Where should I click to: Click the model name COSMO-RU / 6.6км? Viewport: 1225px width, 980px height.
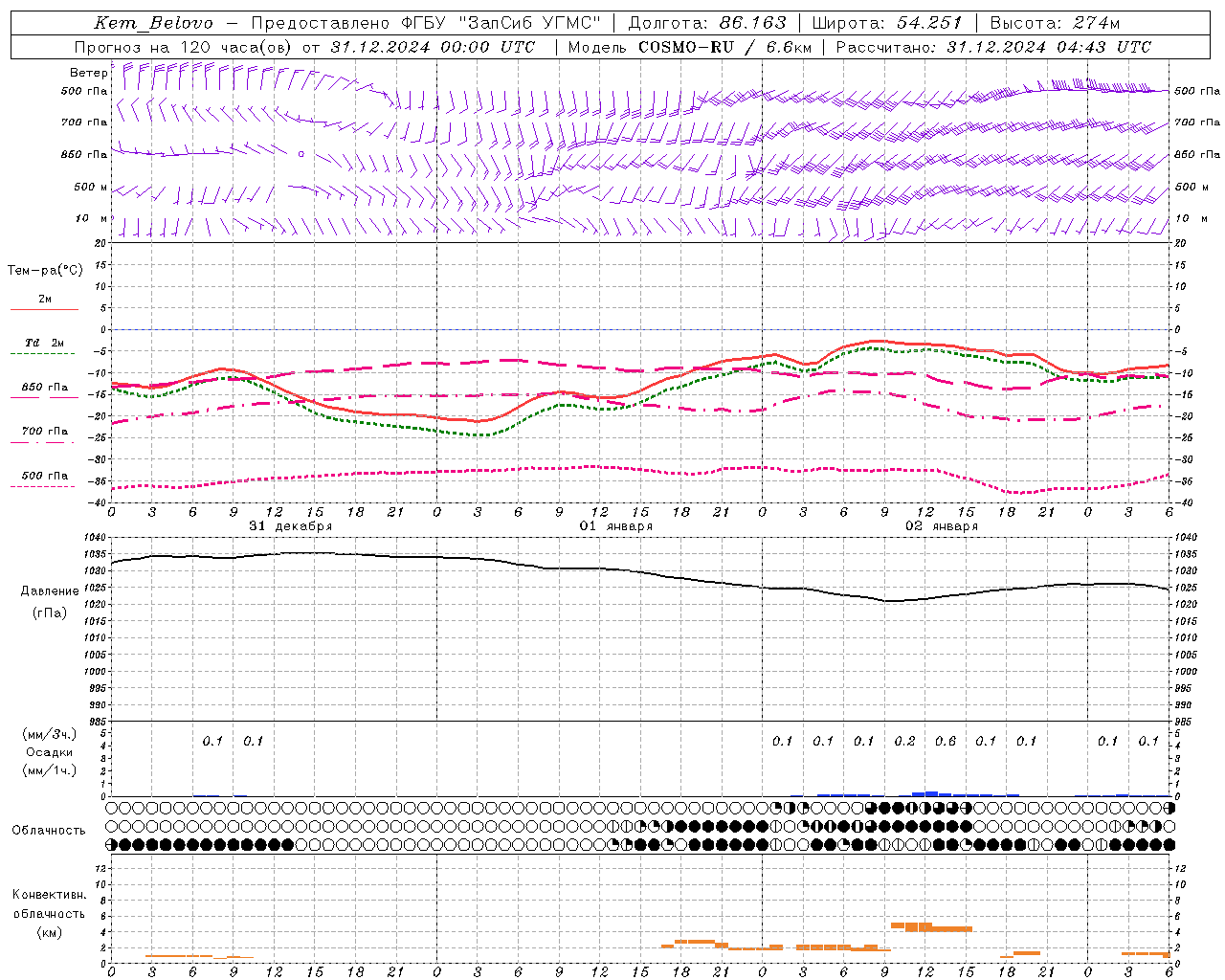[x=725, y=47]
